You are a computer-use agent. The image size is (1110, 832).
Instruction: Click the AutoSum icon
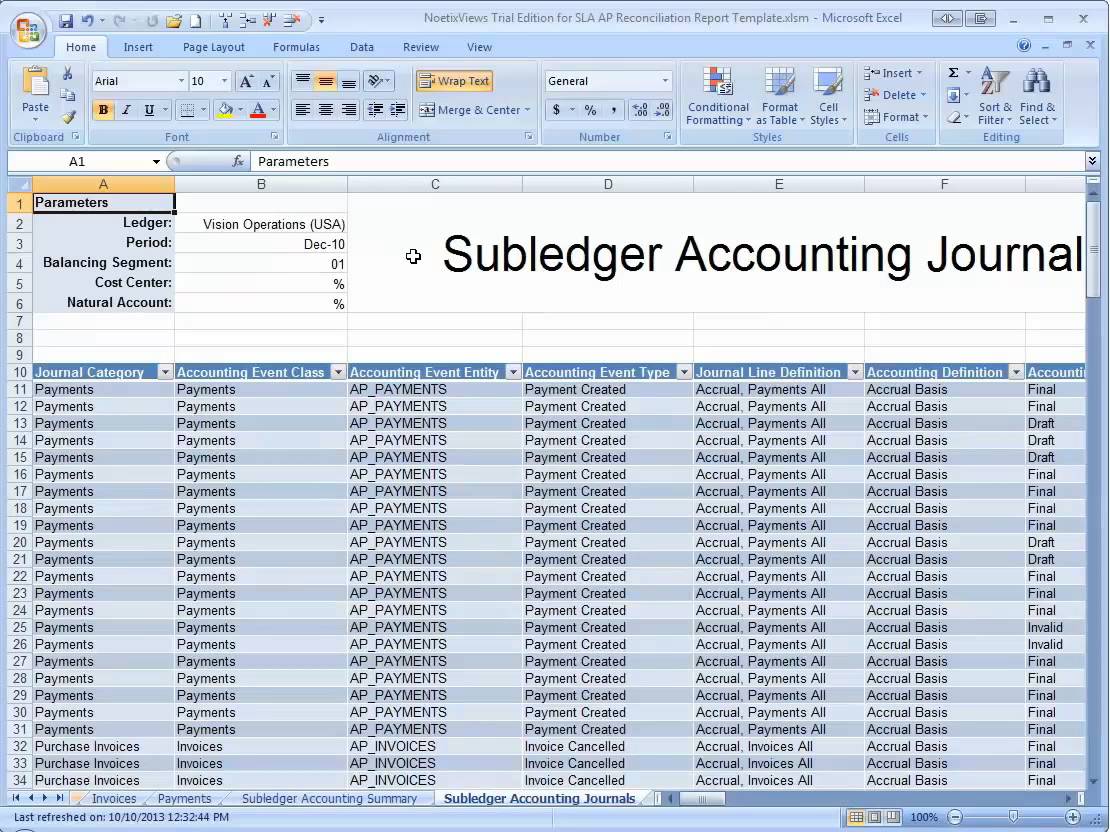[952, 72]
